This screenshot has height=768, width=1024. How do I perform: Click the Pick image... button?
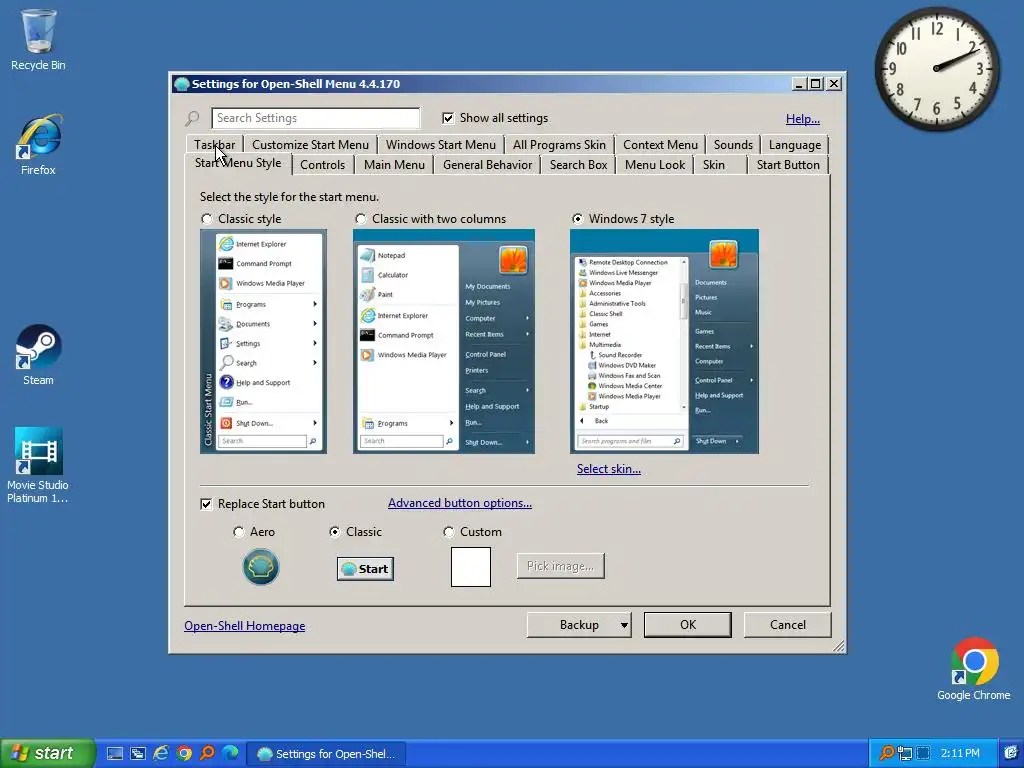560,566
